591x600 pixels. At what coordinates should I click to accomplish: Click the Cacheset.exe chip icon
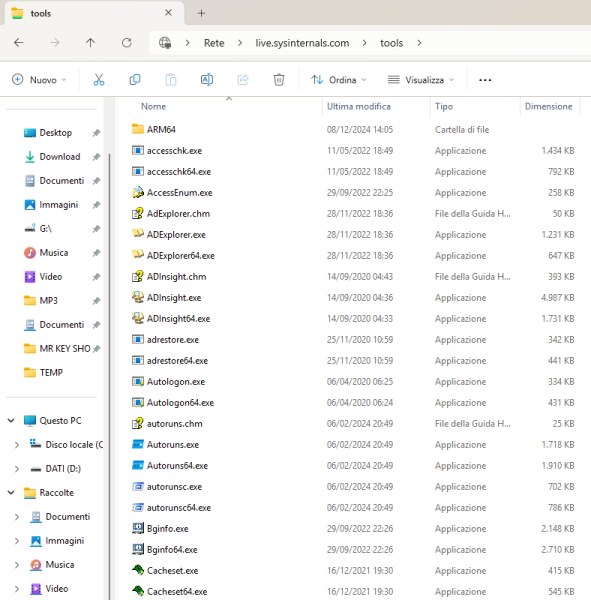pos(138,570)
